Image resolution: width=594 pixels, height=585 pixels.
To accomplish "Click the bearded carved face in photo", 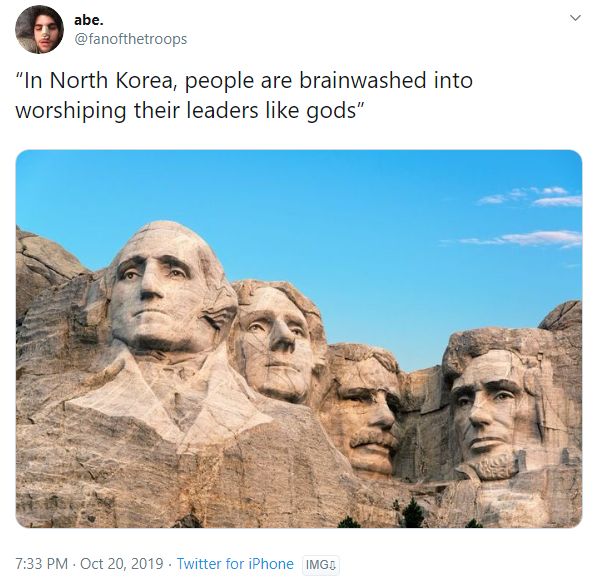I will 492,415.
